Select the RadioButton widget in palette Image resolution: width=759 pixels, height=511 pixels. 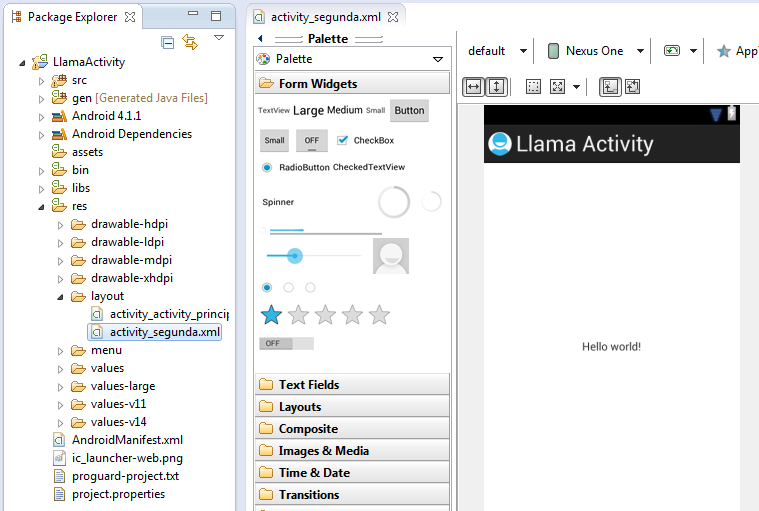pyautogui.click(x=267, y=167)
